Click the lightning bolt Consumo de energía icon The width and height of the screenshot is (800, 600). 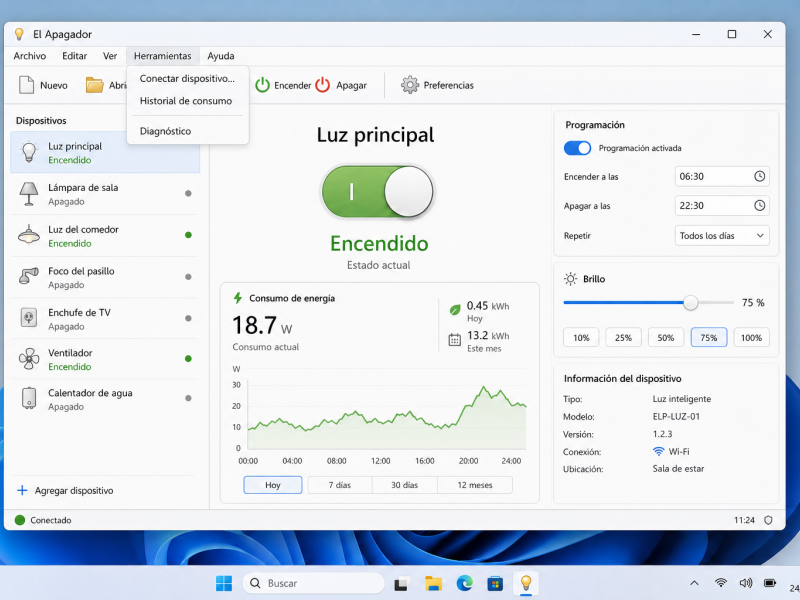[x=237, y=298]
